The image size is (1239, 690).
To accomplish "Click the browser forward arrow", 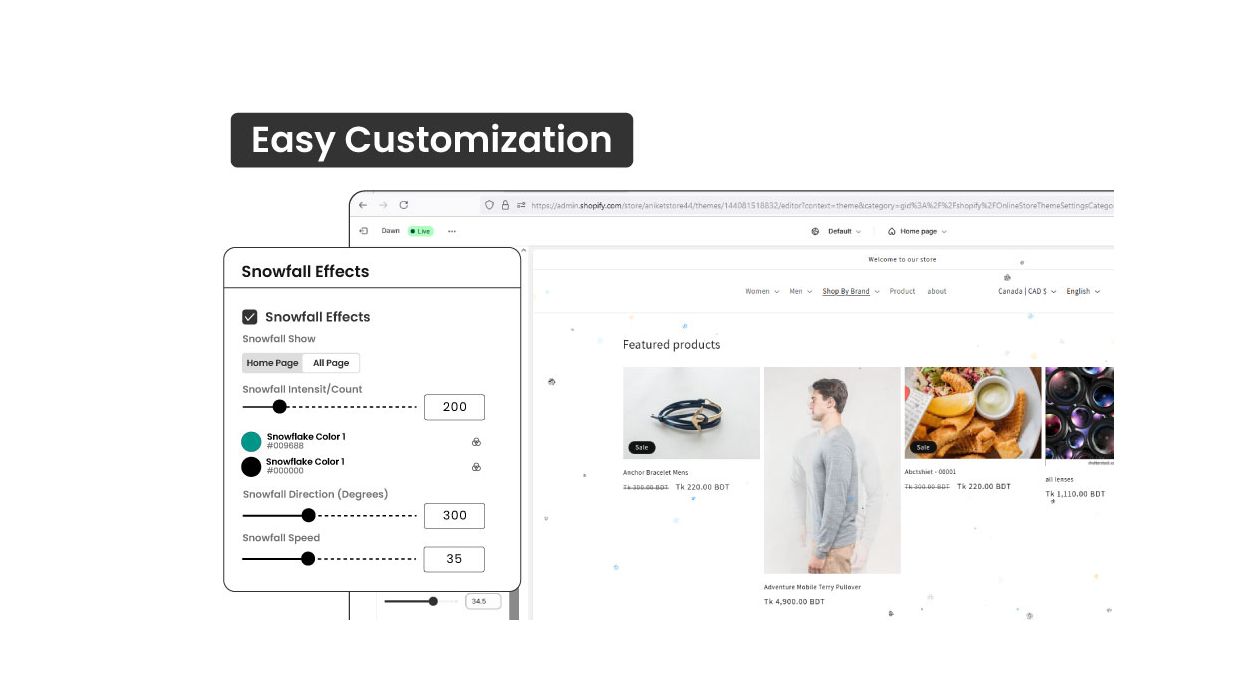I will click(383, 205).
